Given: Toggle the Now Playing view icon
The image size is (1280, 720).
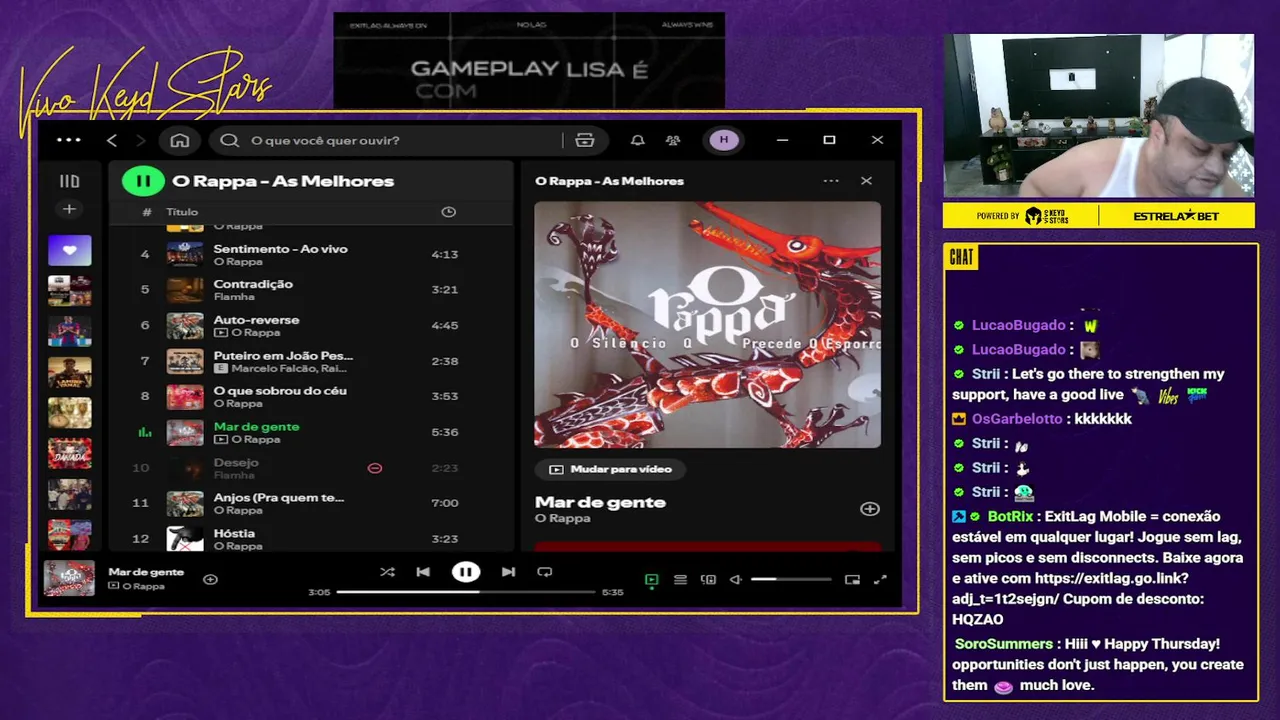Looking at the screenshot, I should tap(652, 579).
